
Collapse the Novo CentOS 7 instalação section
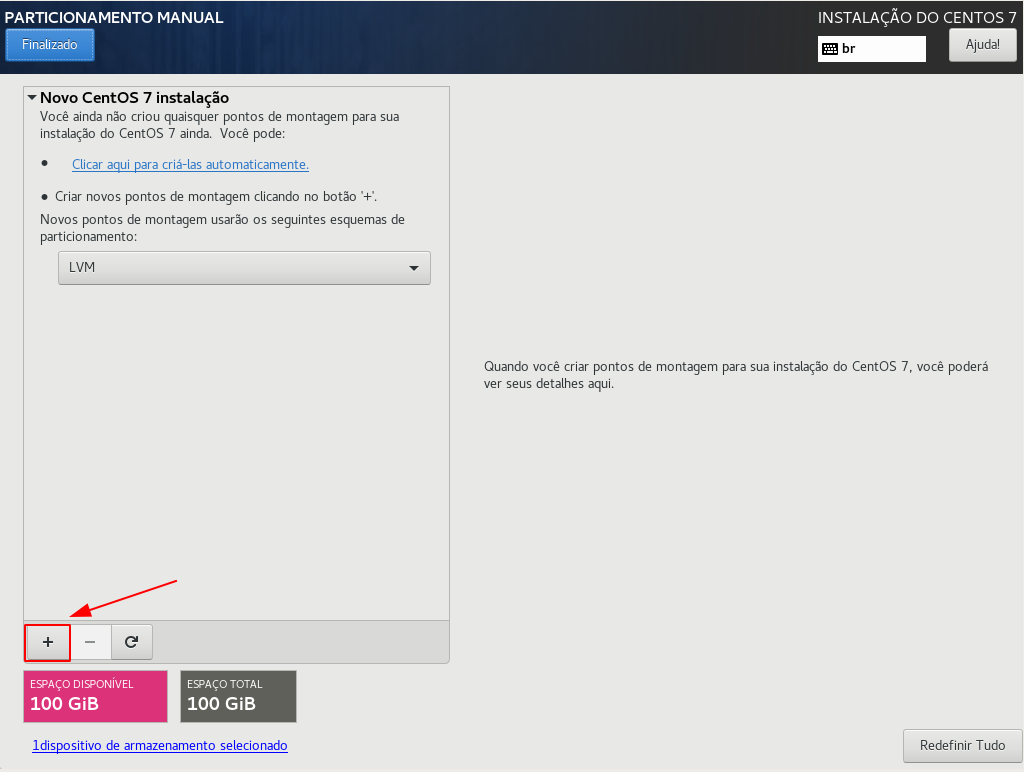click(31, 98)
